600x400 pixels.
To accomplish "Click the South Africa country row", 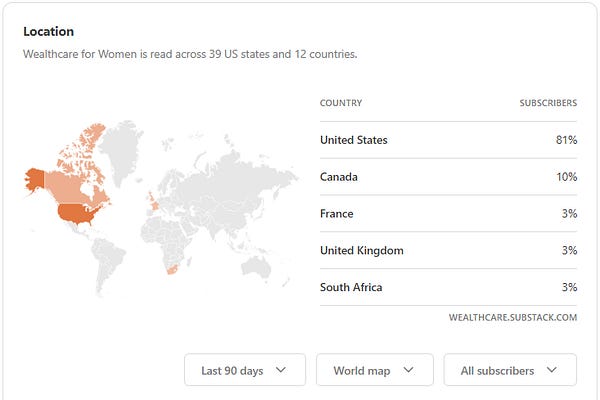I will [448, 287].
